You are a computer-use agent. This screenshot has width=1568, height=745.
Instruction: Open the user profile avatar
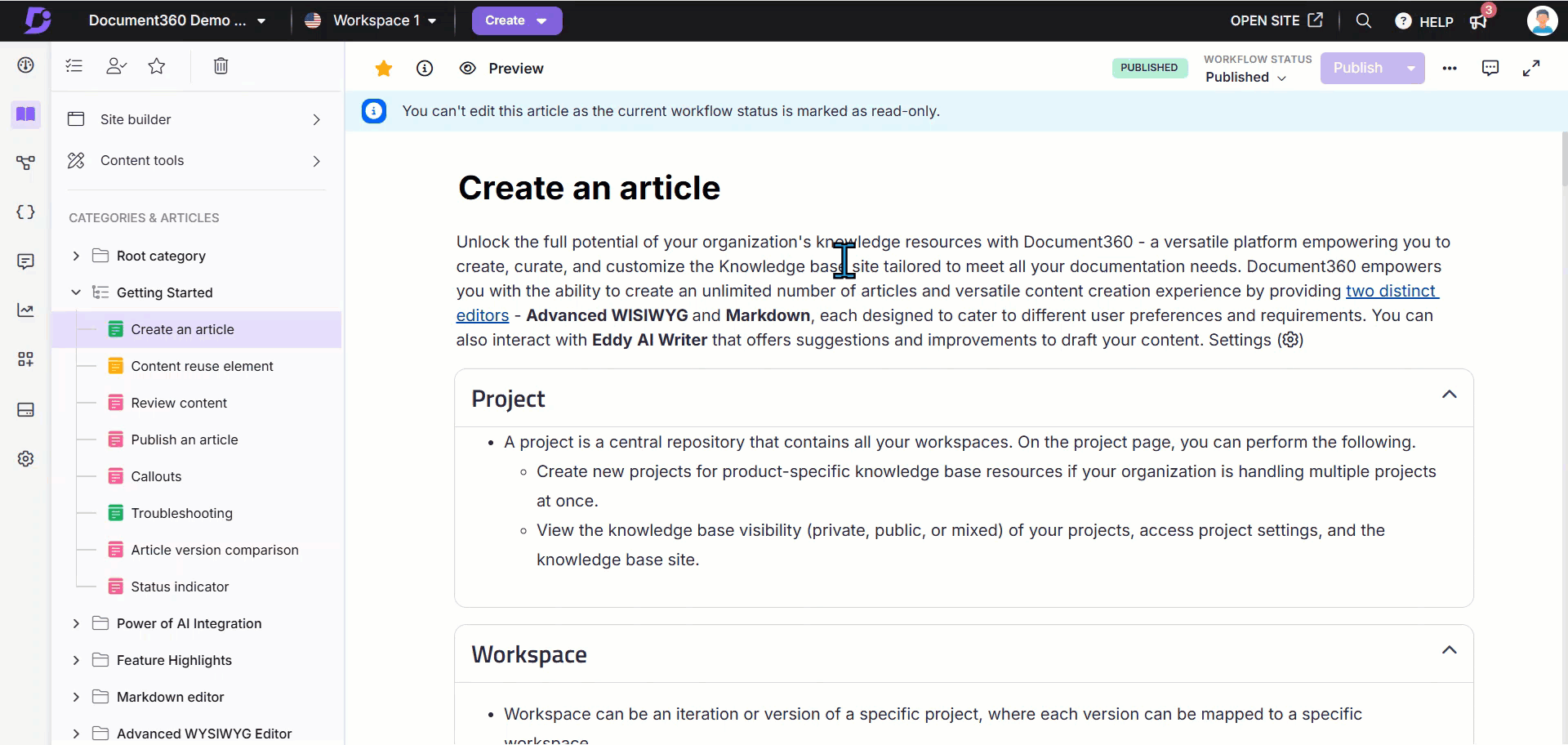click(1542, 20)
